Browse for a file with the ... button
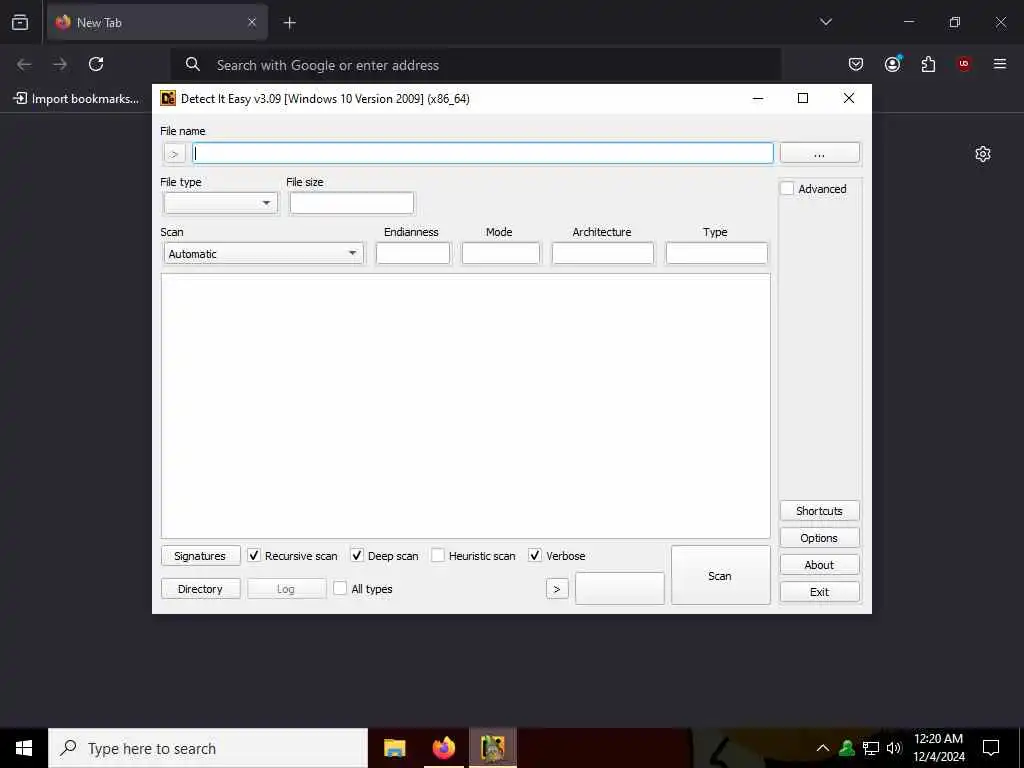Viewport: 1024px width, 768px height. (x=820, y=153)
